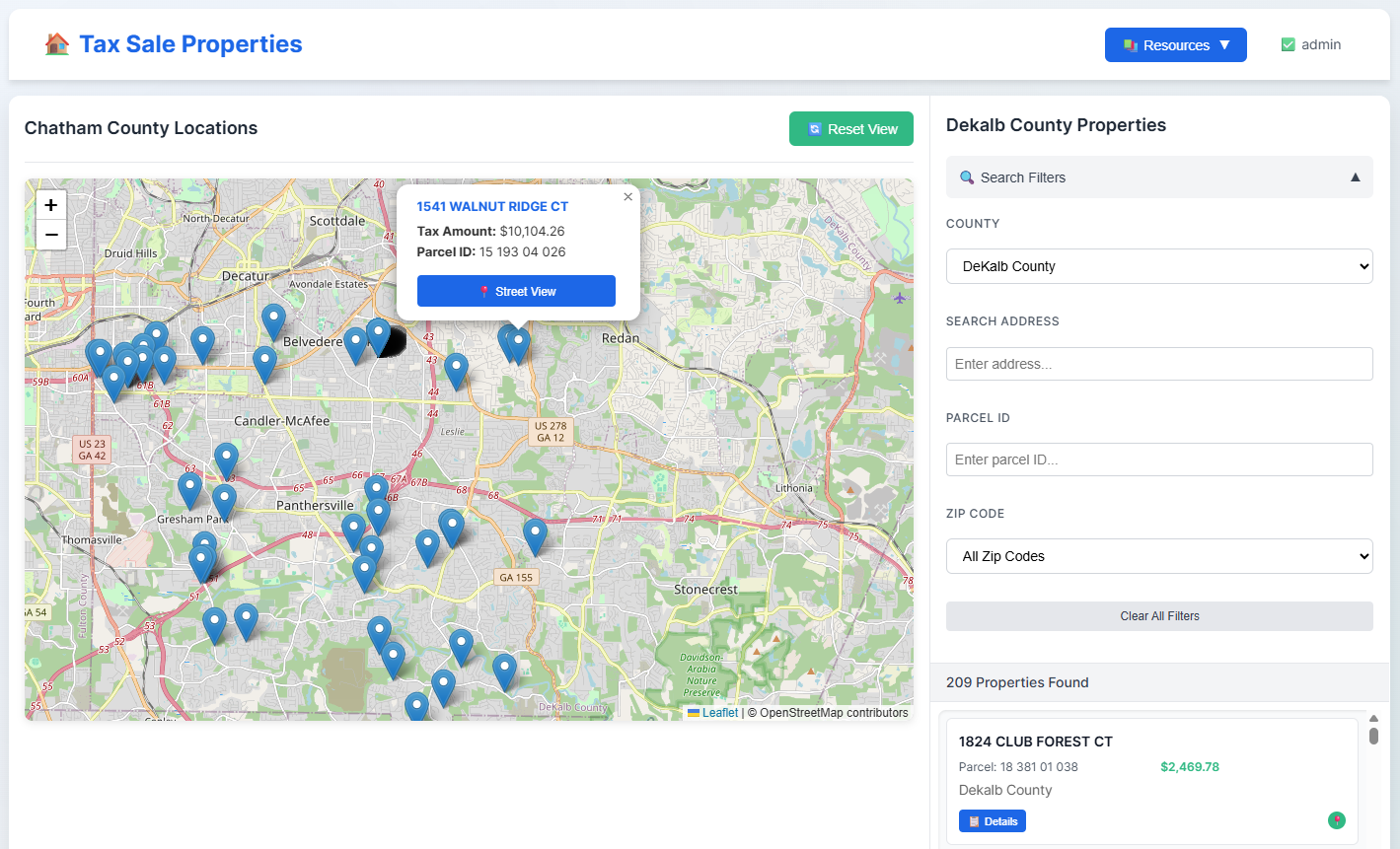Click the magnifier icon in Search Filters
The image size is (1400, 849).
click(x=967, y=177)
